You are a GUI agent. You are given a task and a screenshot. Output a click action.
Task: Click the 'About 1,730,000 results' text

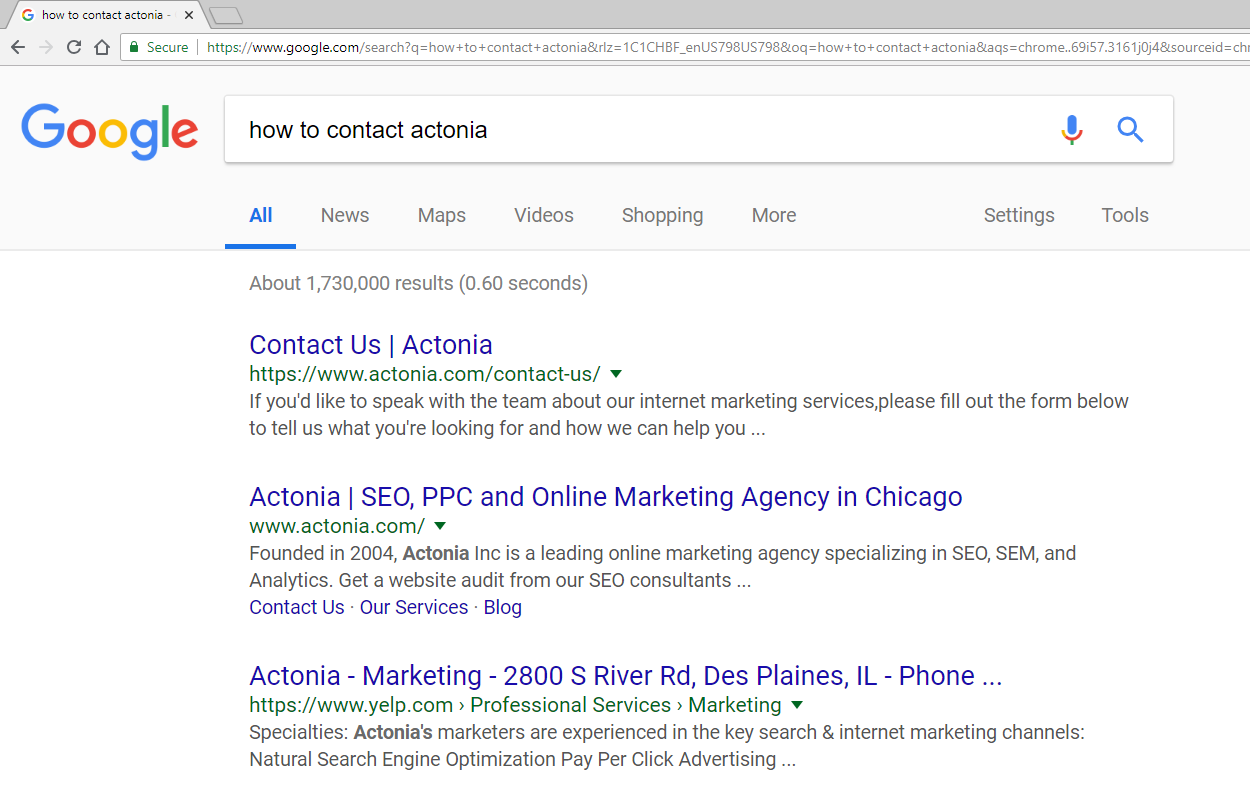tap(418, 283)
